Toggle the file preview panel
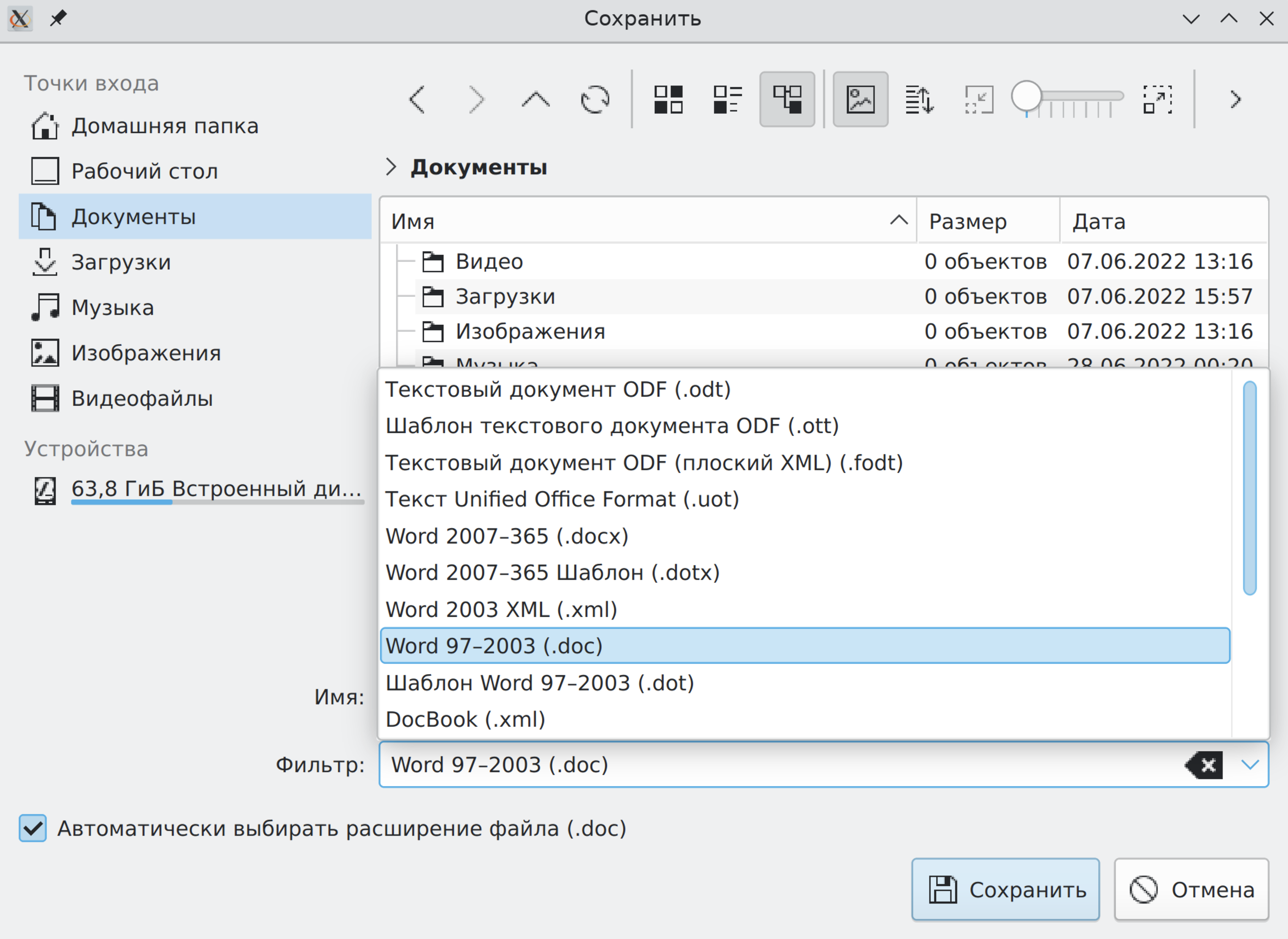 (x=860, y=100)
